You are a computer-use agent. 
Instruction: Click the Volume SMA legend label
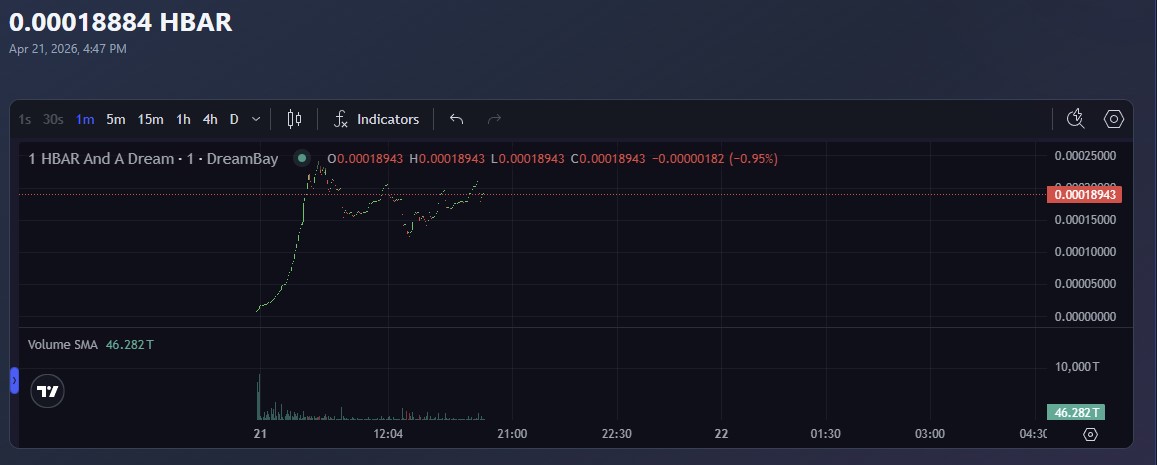(63, 345)
